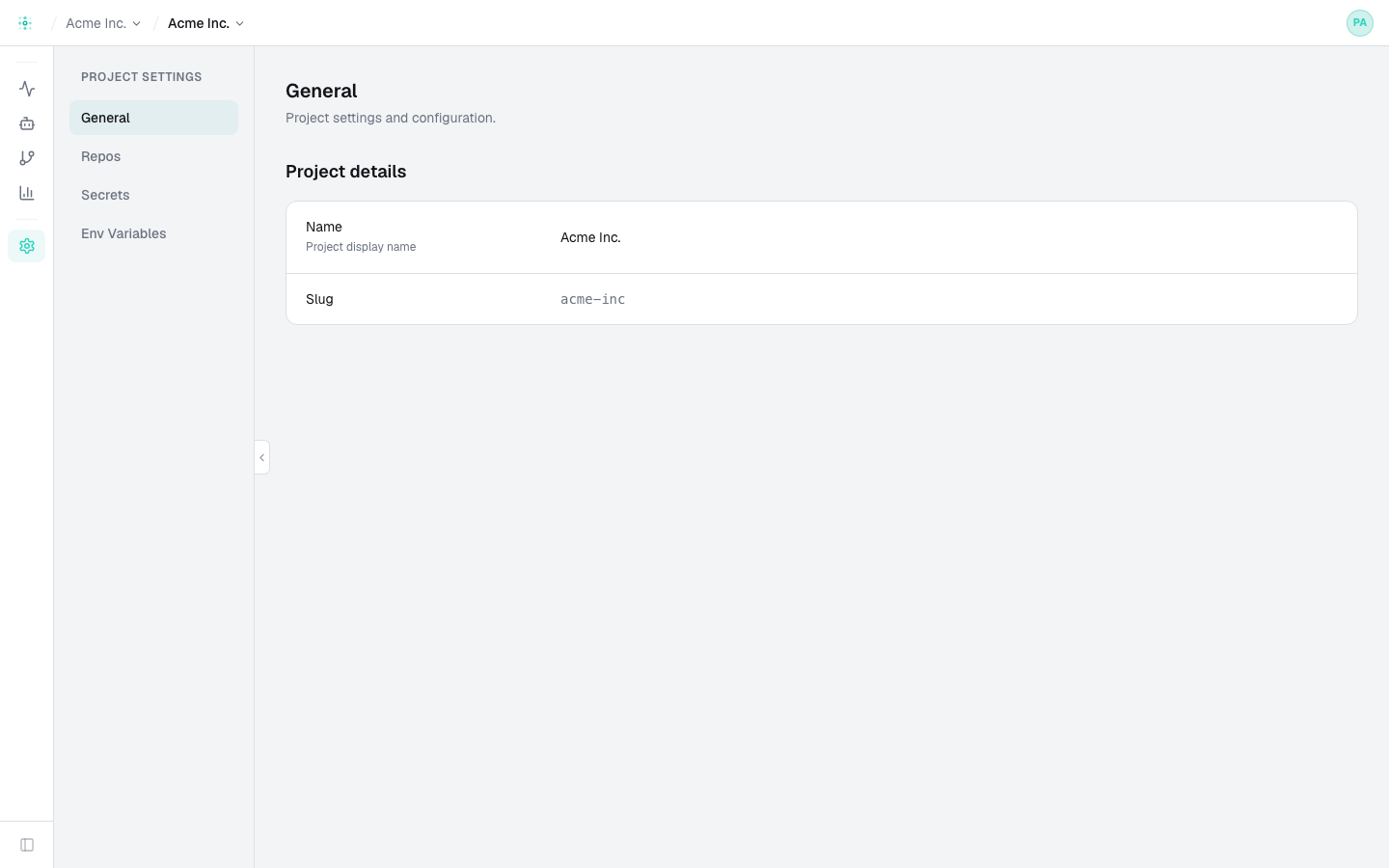Click the Acme Inc. project name value

[x=590, y=237]
